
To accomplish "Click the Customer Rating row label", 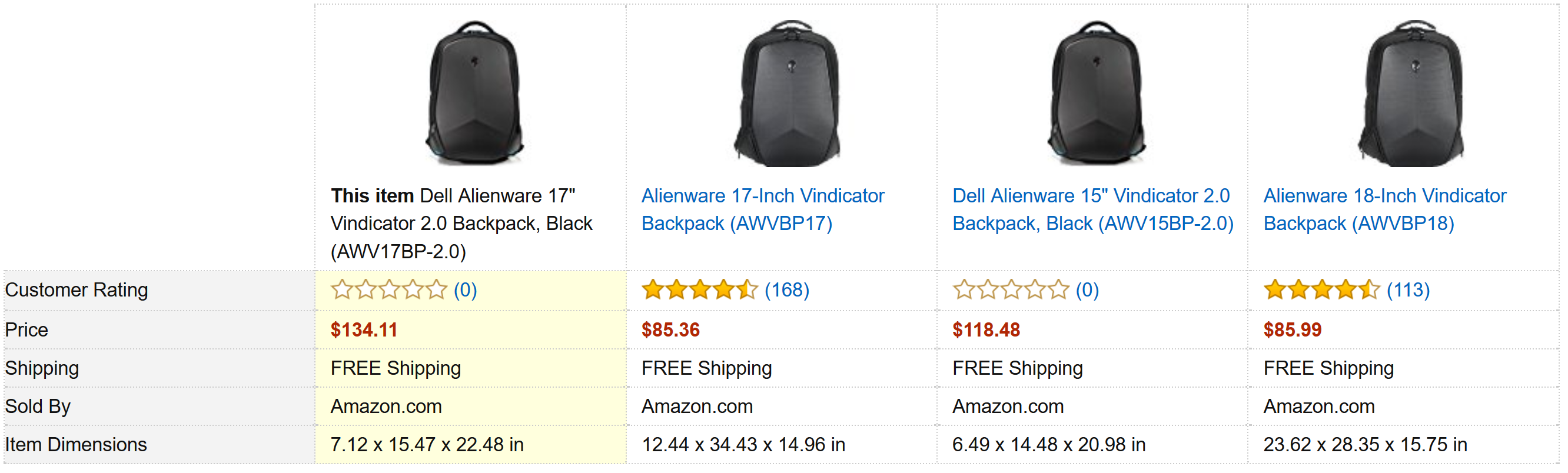I will point(77,290).
